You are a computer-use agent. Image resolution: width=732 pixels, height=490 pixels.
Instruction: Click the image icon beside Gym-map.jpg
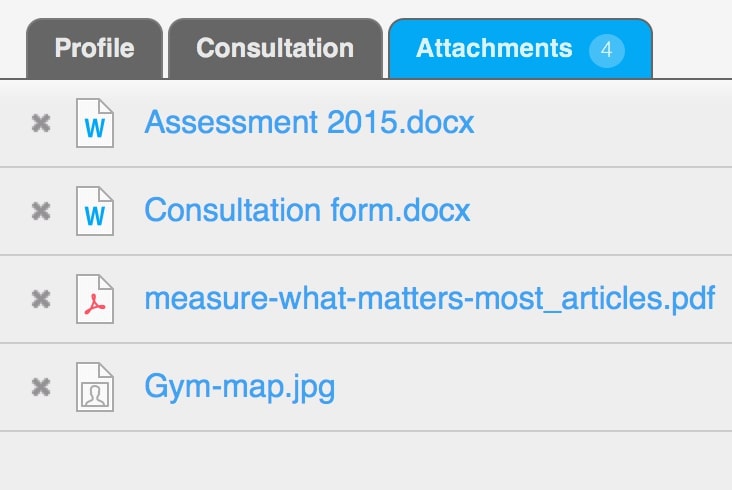click(x=95, y=387)
